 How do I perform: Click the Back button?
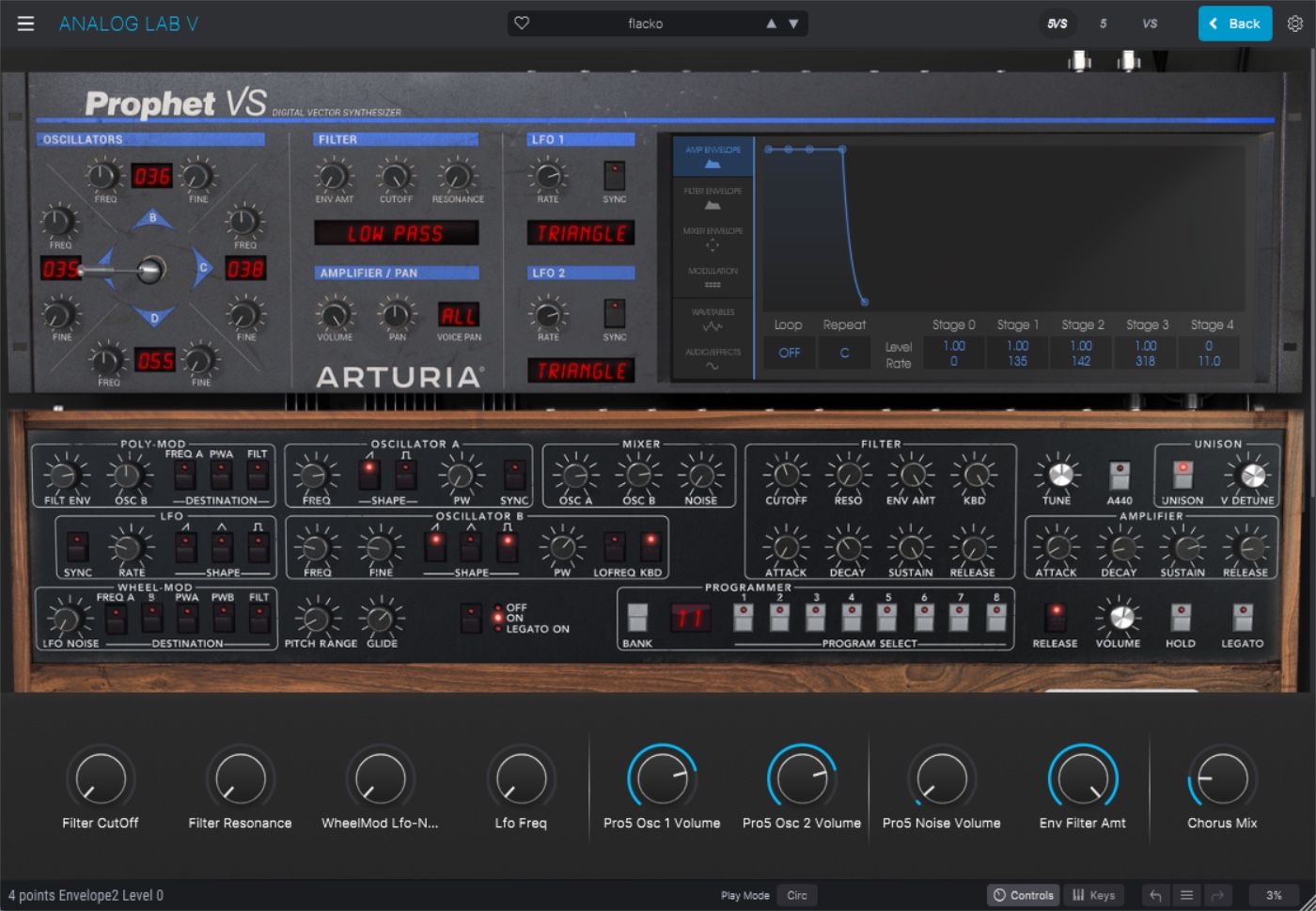[1234, 24]
